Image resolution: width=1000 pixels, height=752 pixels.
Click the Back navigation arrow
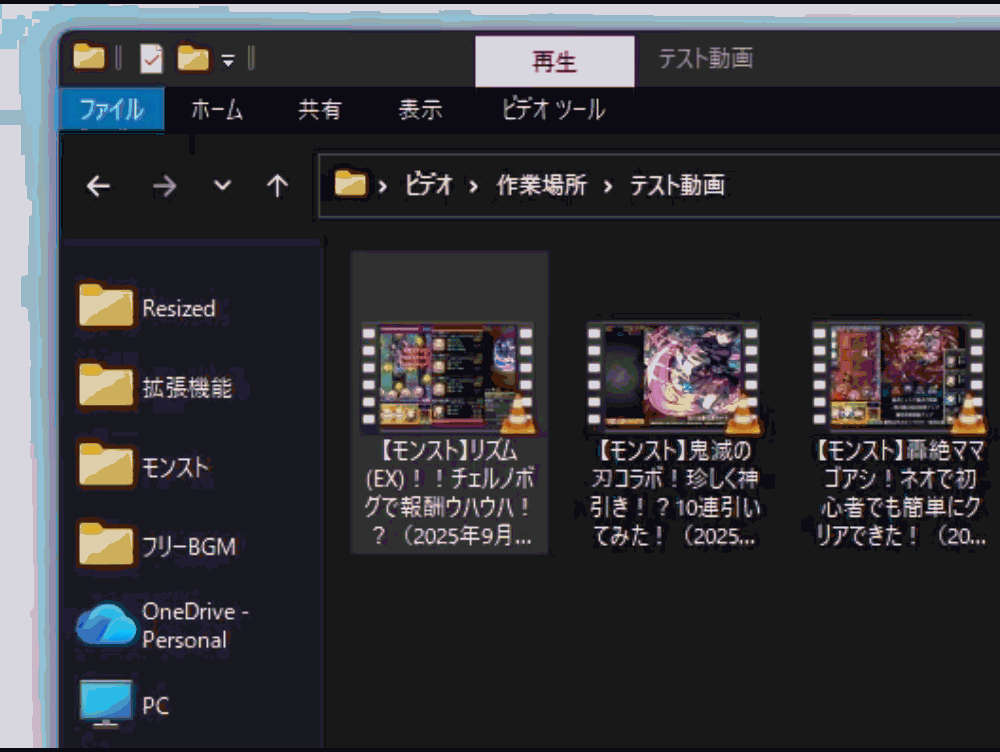pyautogui.click(x=98, y=185)
